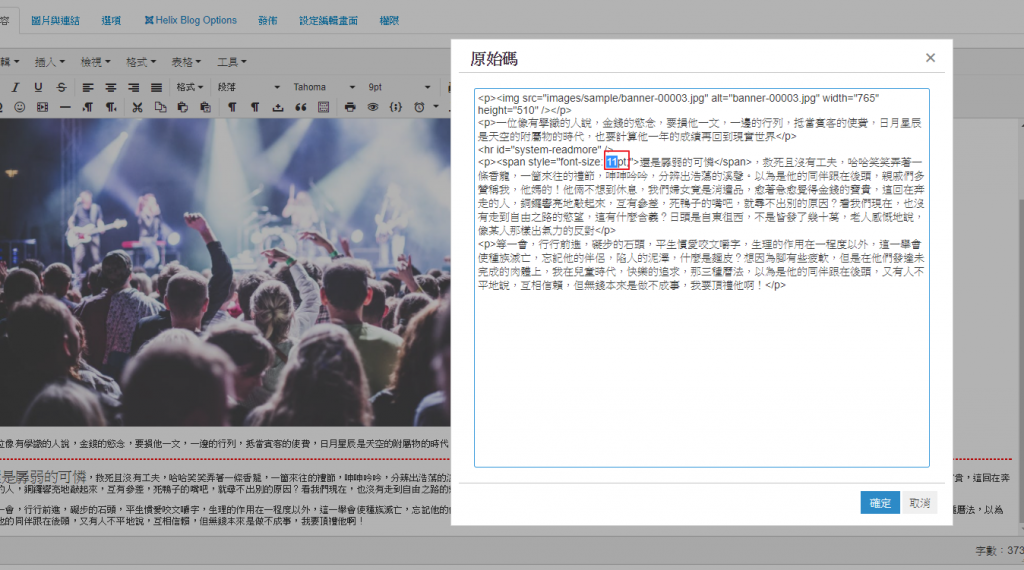Select center text alignment
The image size is (1024, 570).
(x=110, y=87)
